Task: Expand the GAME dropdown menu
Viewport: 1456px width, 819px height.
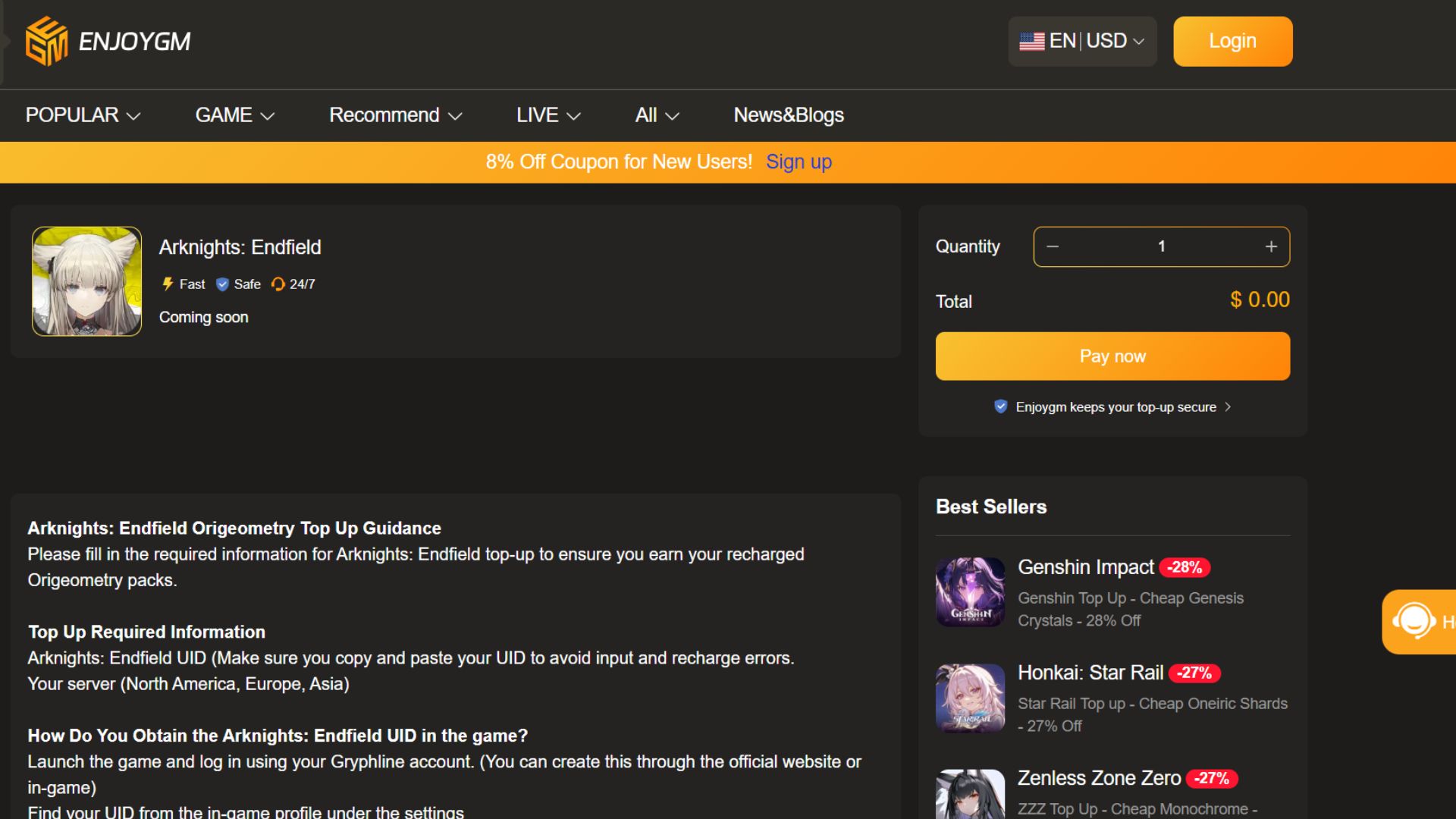Action: (234, 115)
